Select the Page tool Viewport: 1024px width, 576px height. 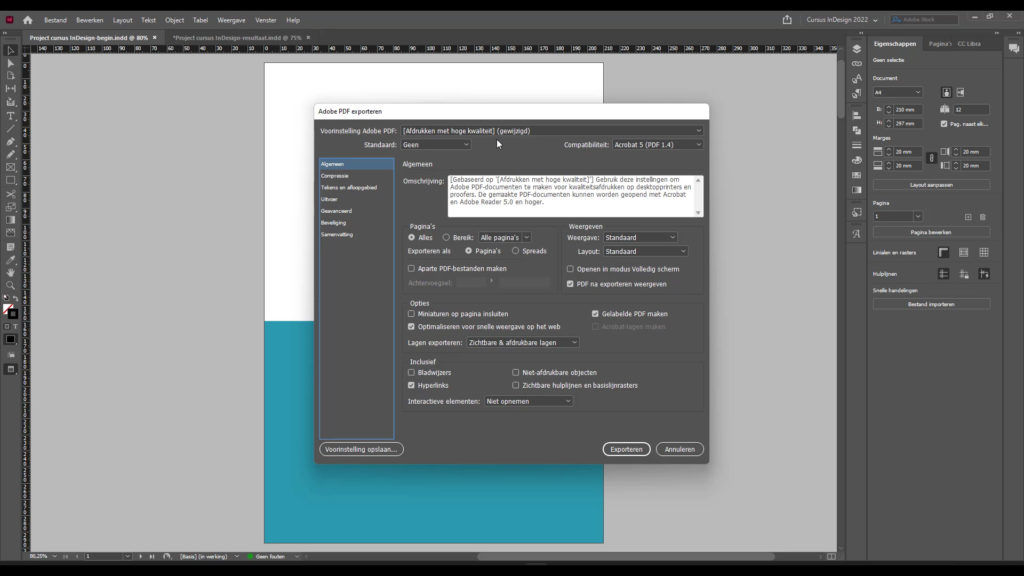pyautogui.click(x=10, y=76)
